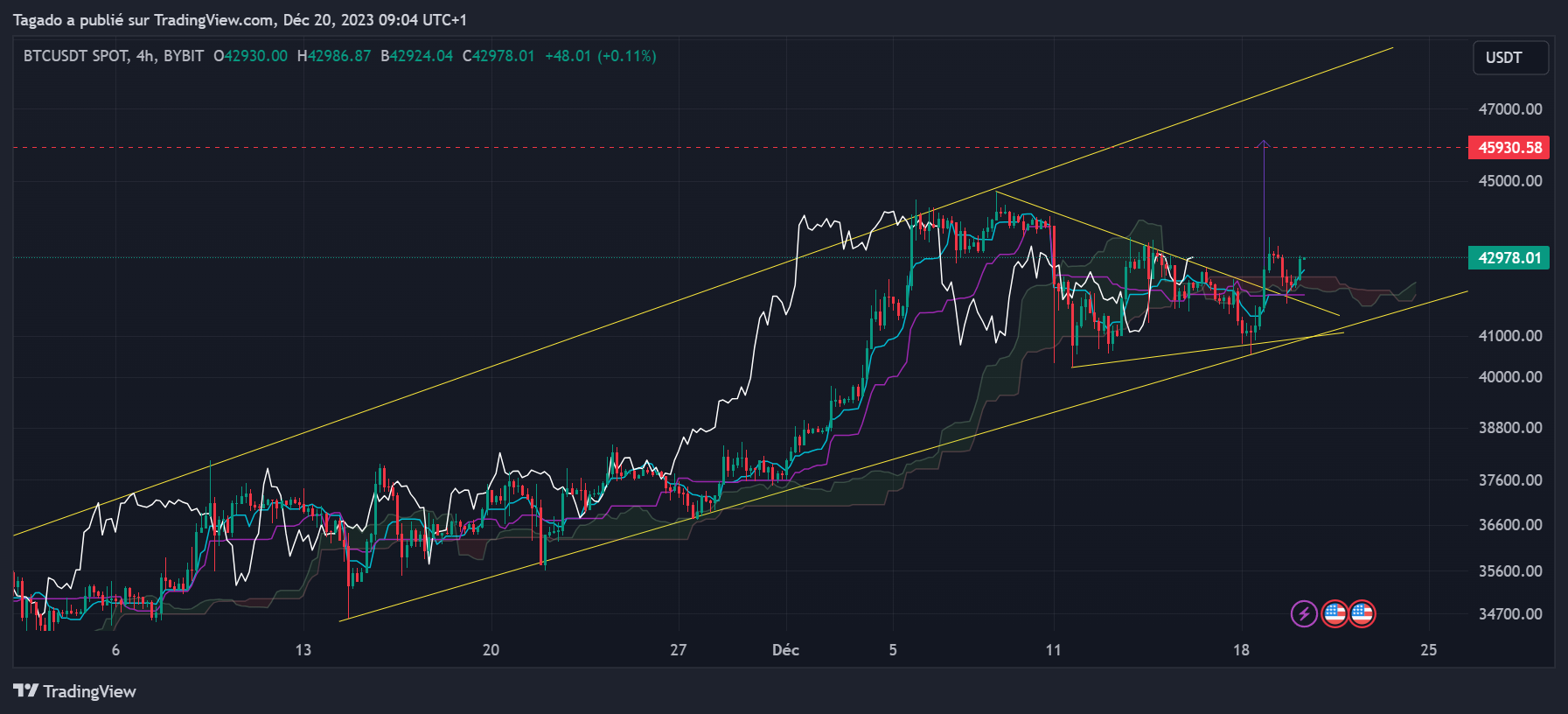
Task: Click date 25 on the time axis
Action: tap(1428, 650)
